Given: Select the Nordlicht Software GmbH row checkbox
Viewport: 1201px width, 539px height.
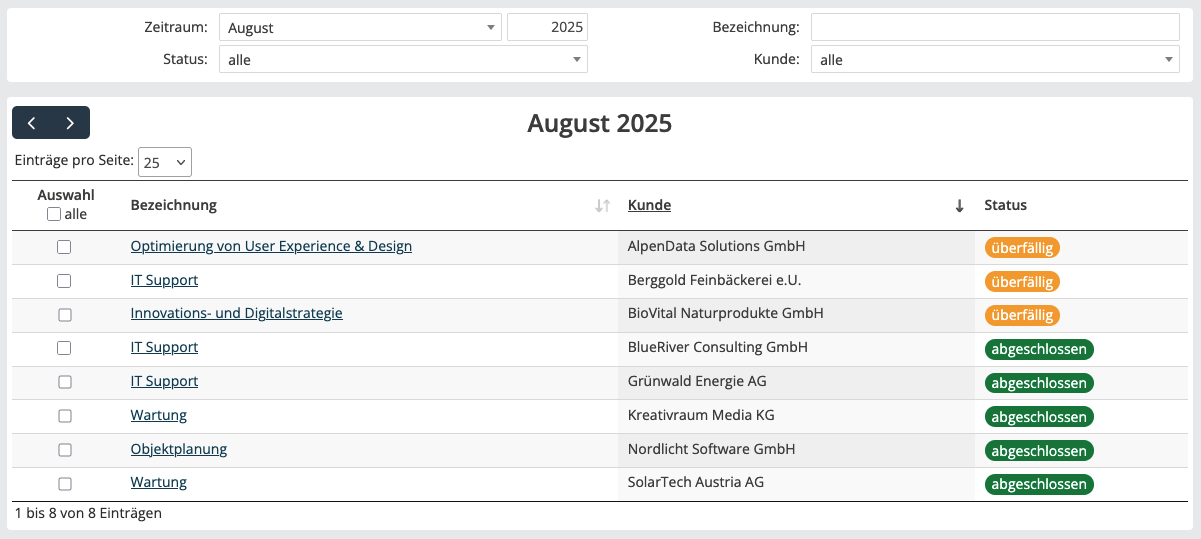Looking at the screenshot, I should (64, 450).
